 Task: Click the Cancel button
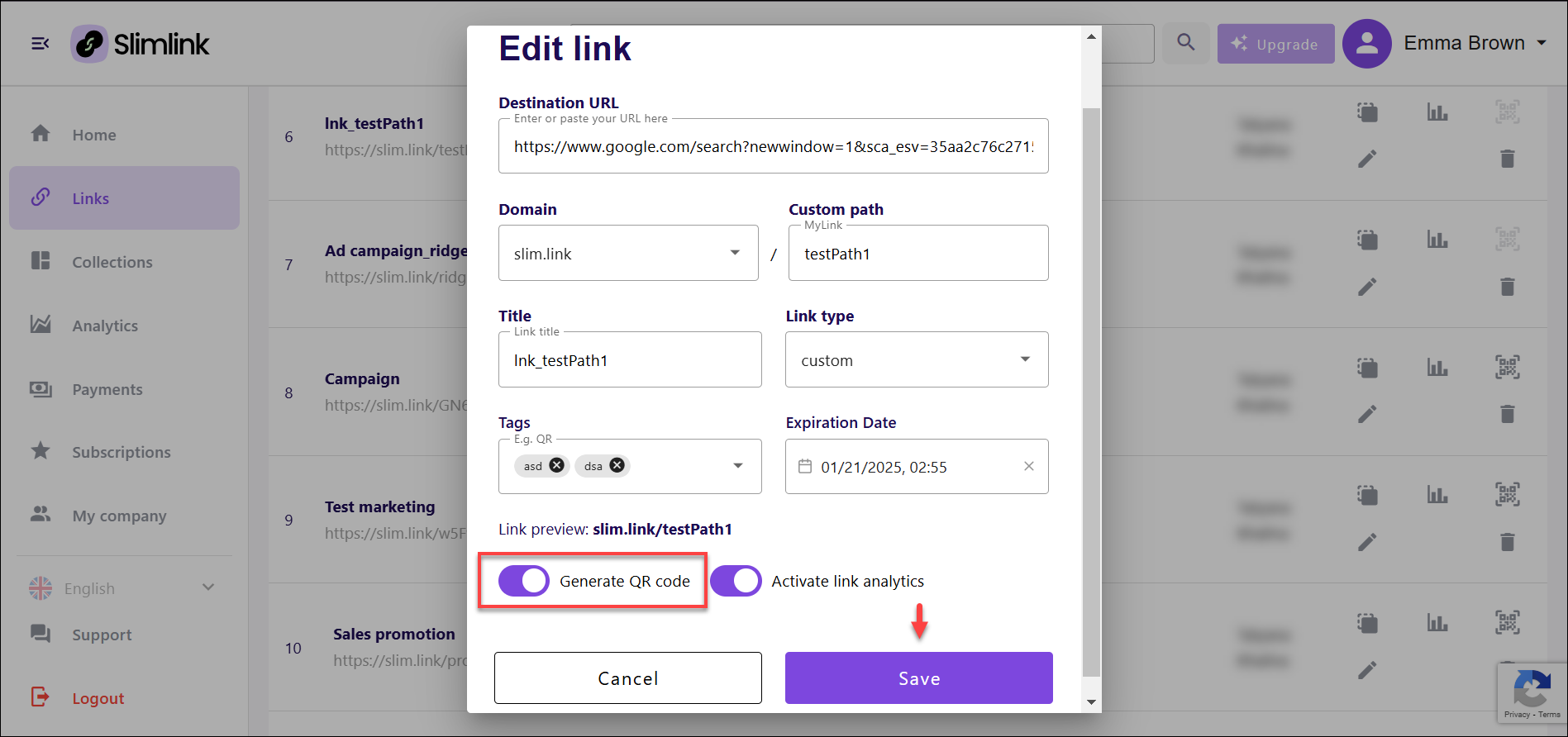coord(628,678)
